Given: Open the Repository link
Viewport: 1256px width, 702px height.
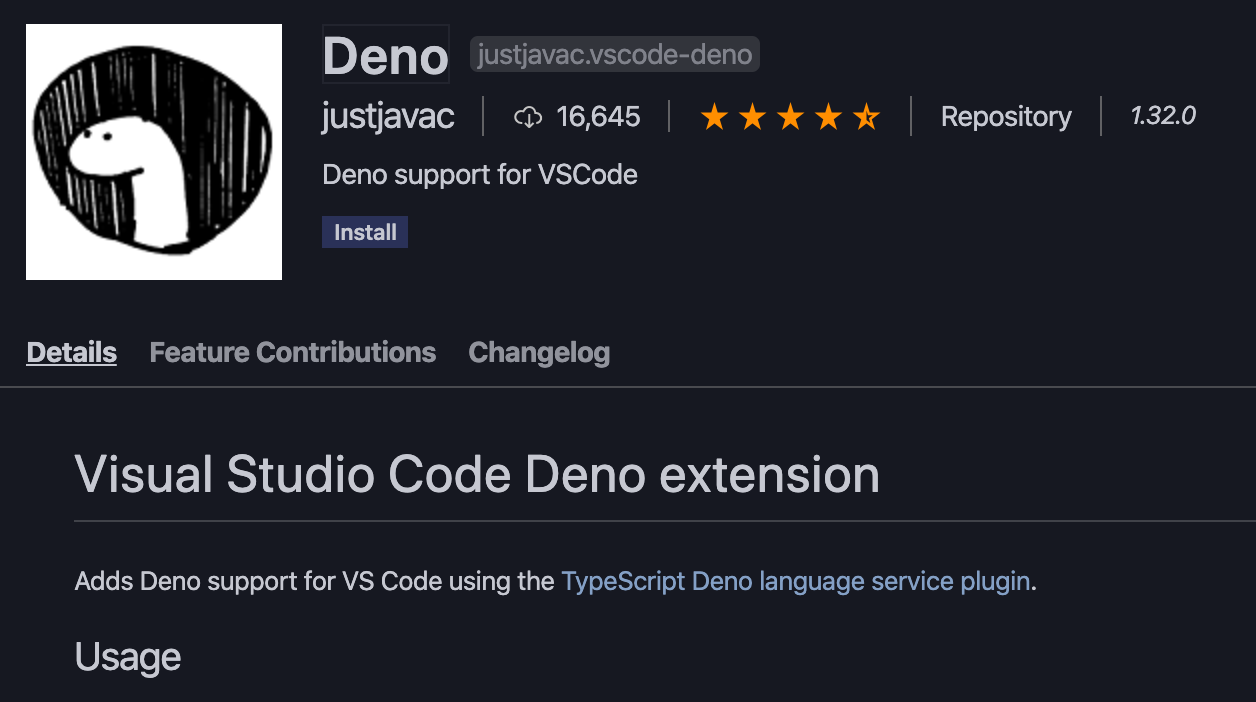Looking at the screenshot, I should (x=1006, y=117).
